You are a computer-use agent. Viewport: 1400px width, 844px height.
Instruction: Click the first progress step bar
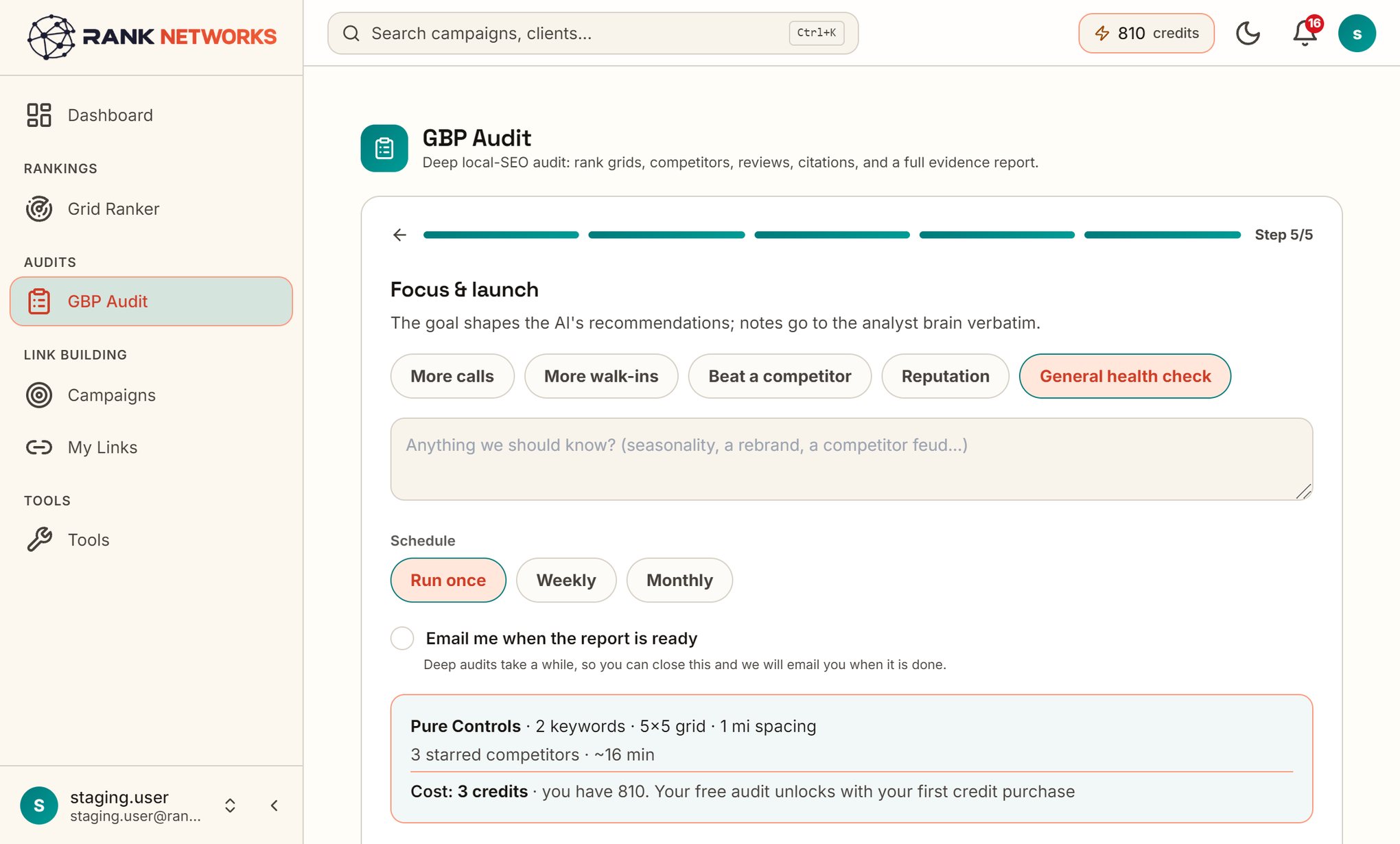click(501, 235)
